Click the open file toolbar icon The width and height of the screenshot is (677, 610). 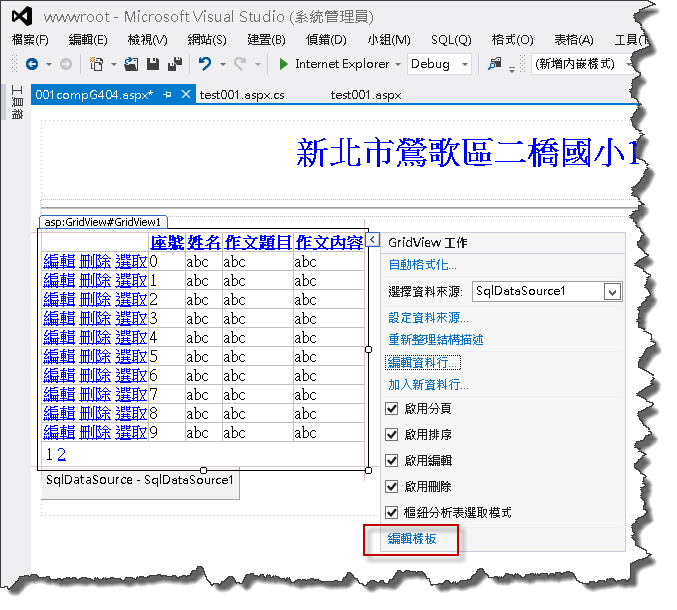click(131, 64)
